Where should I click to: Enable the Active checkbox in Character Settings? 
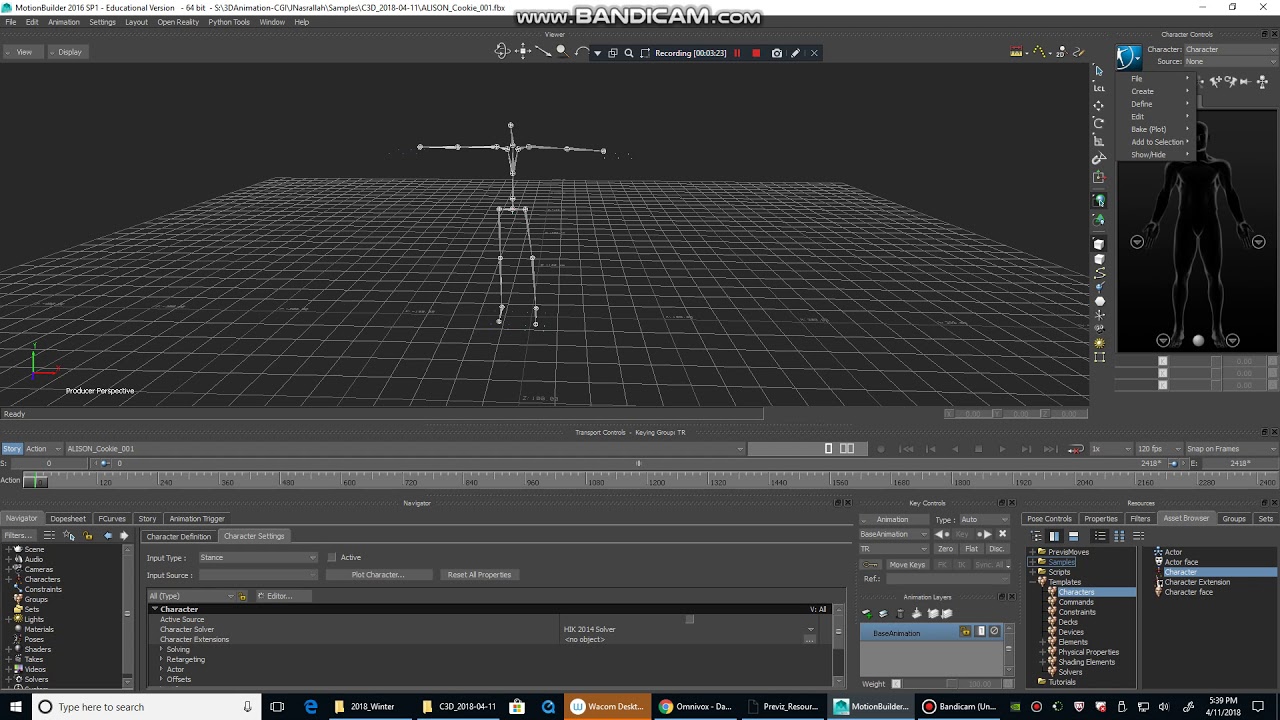tap(332, 557)
